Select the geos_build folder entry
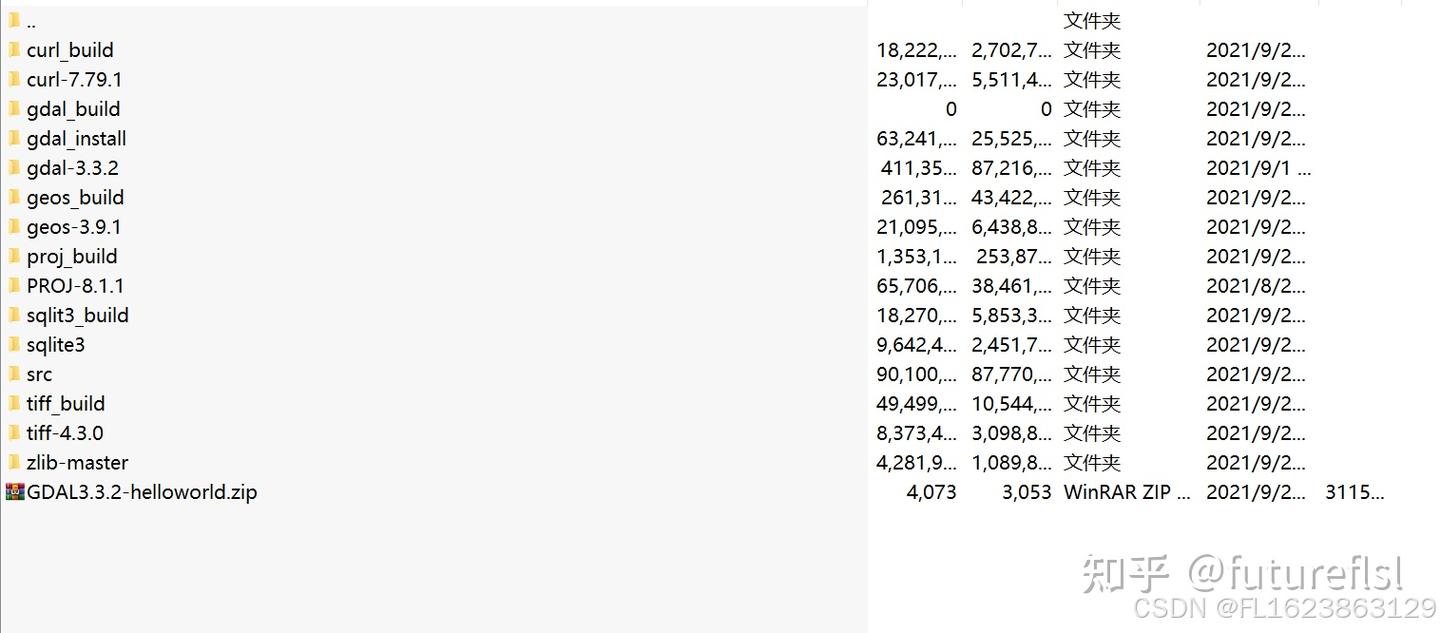This screenshot has height=633, width=1440. 75,198
